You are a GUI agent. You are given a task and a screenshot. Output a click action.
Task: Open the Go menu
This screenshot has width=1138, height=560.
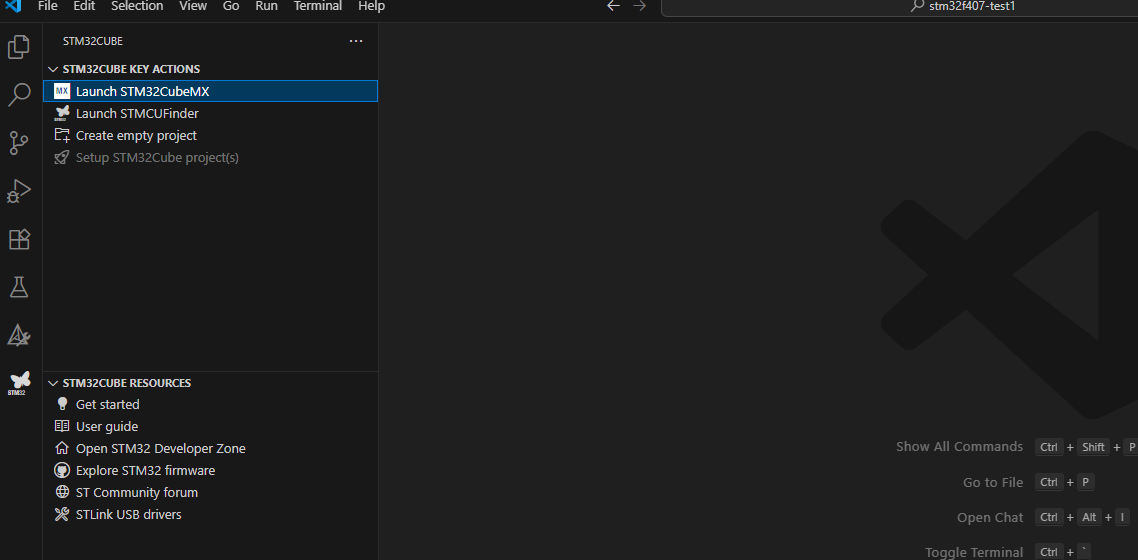coord(231,7)
